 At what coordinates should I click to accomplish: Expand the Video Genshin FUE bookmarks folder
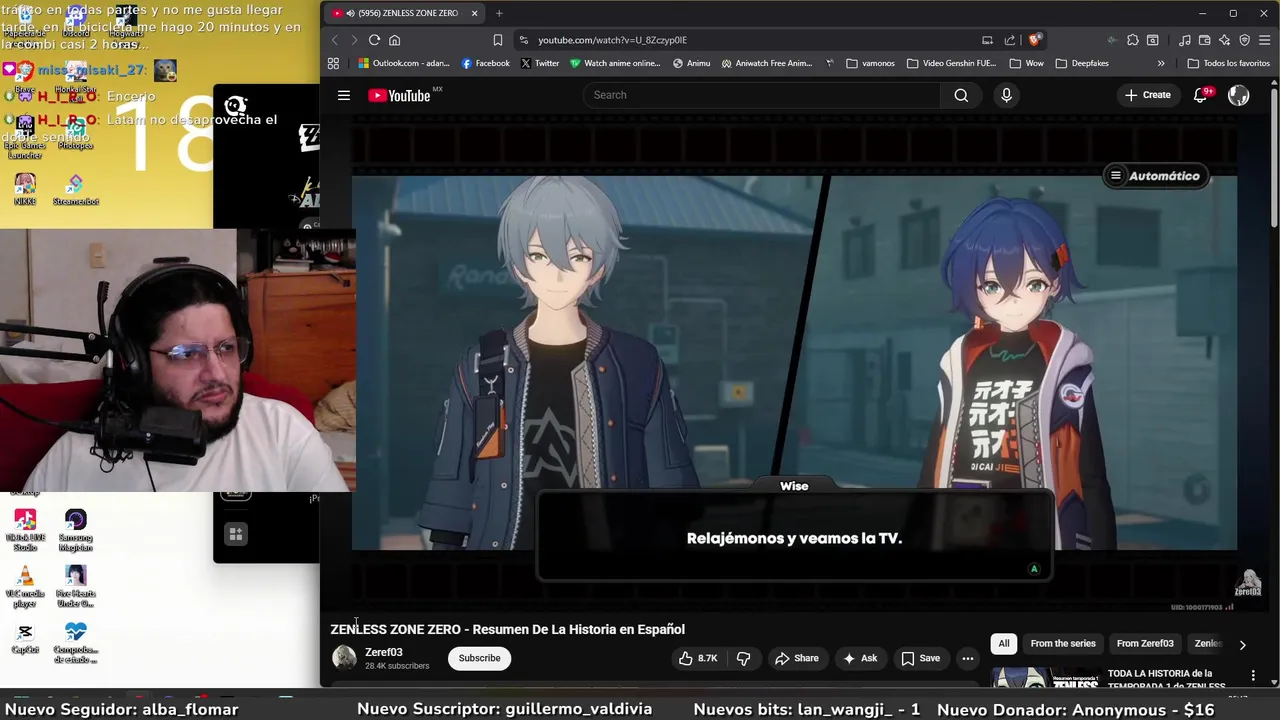[x=951, y=63]
